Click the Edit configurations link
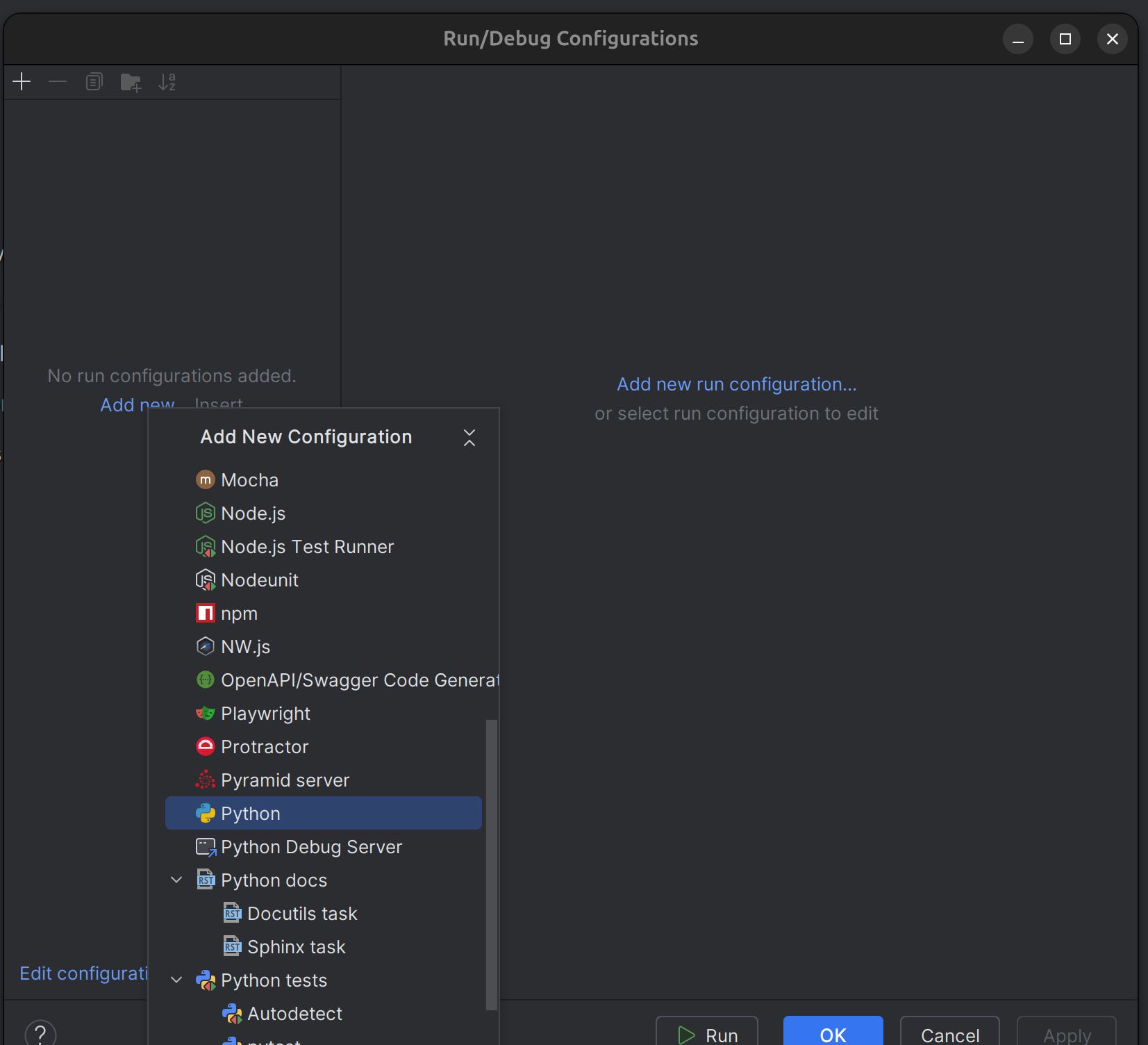Viewport: 1148px width, 1045px height. pyautogui.click(x=83, y=973)
